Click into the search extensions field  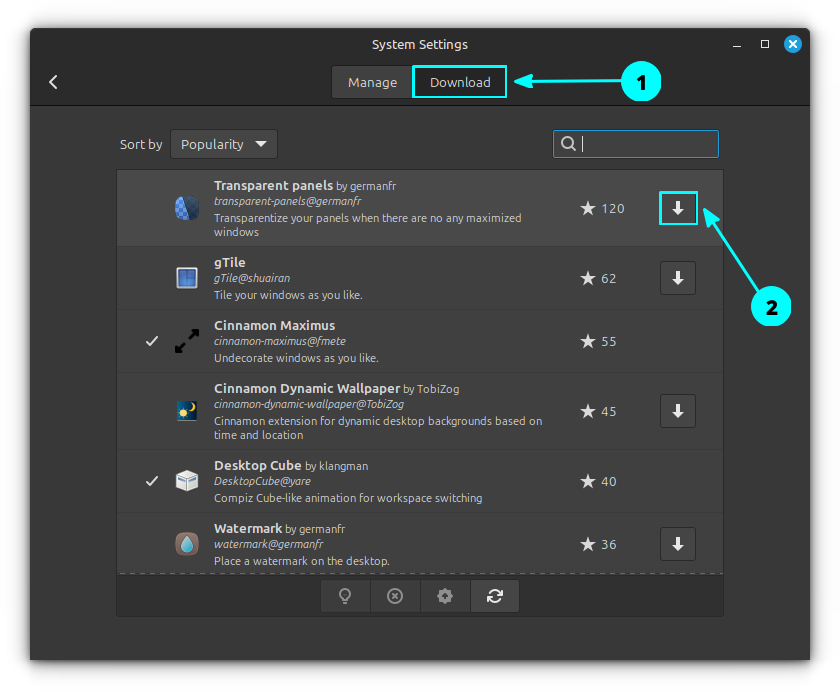[645, 144]
